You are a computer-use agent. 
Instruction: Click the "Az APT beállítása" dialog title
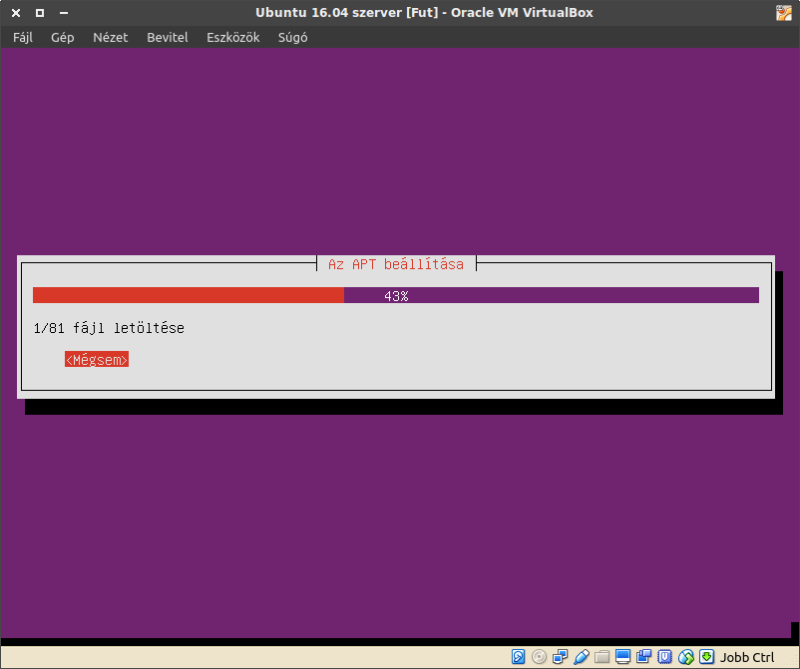(396, 264)
